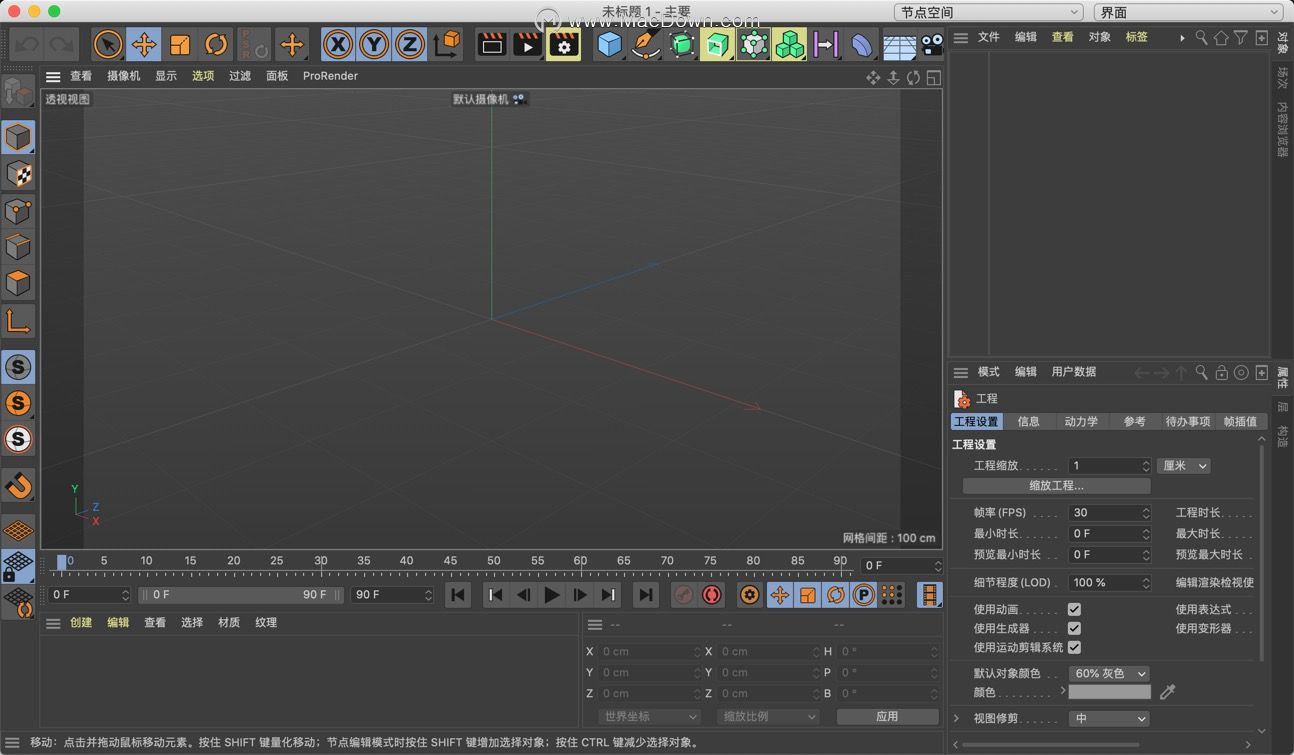The image size is (1294, 755).
Task: Toggle Y axis lock
Action: [x=374, y=44]
